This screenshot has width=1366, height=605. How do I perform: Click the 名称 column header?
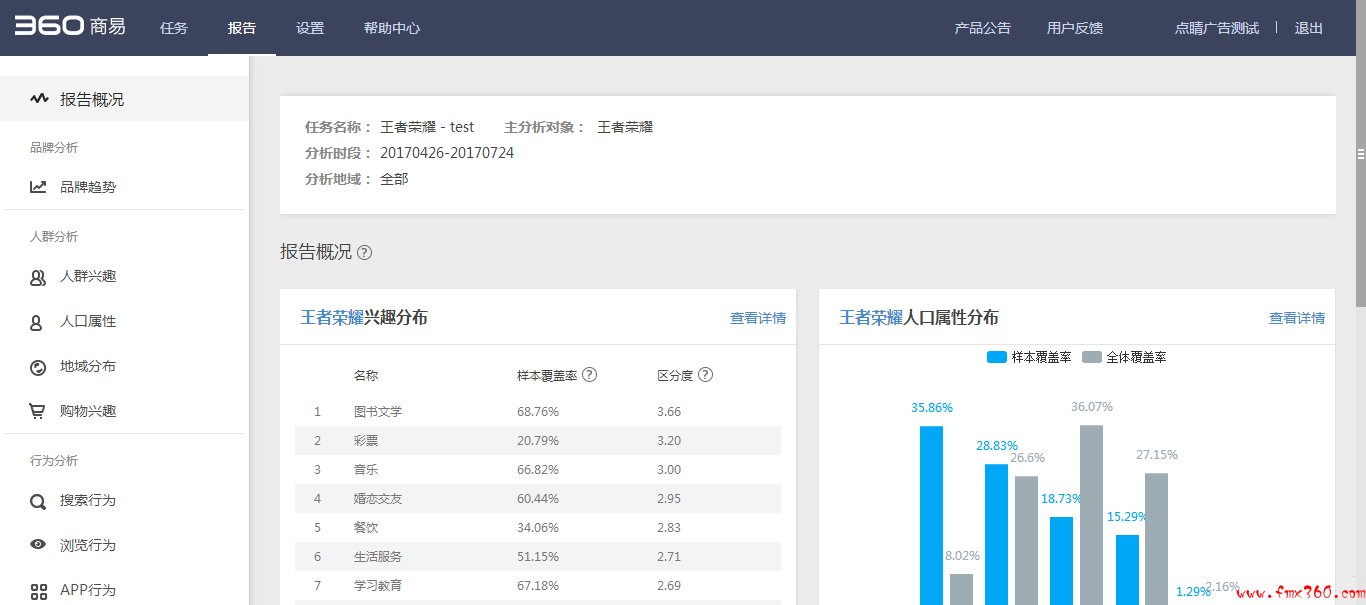click(x=366, y=375)
